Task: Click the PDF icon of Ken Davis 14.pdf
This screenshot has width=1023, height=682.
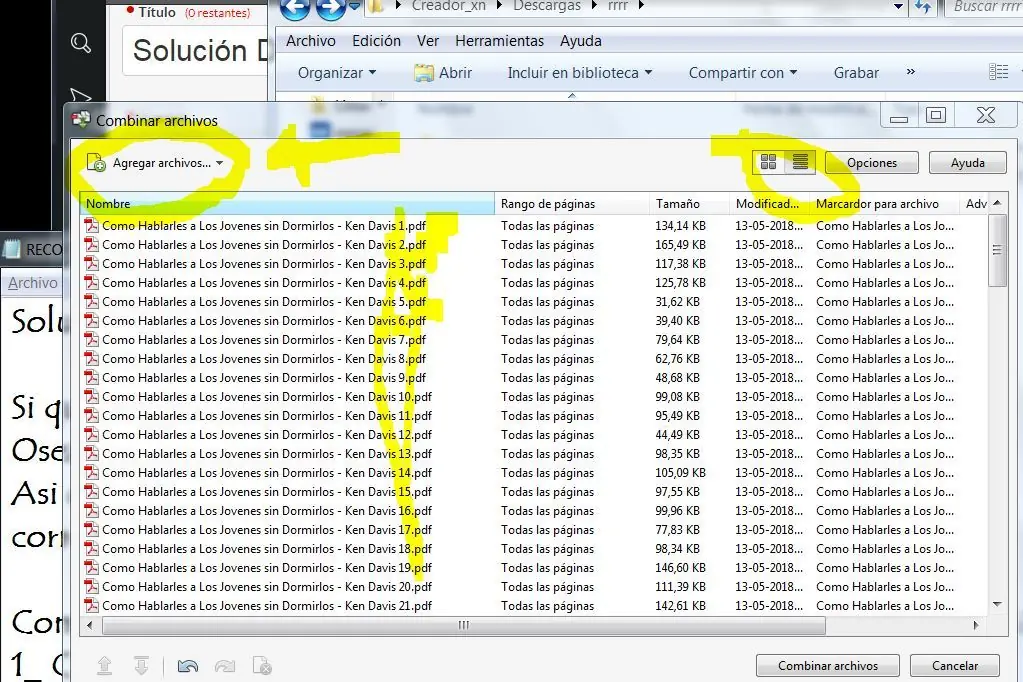Action: click(x=91, y=473)
